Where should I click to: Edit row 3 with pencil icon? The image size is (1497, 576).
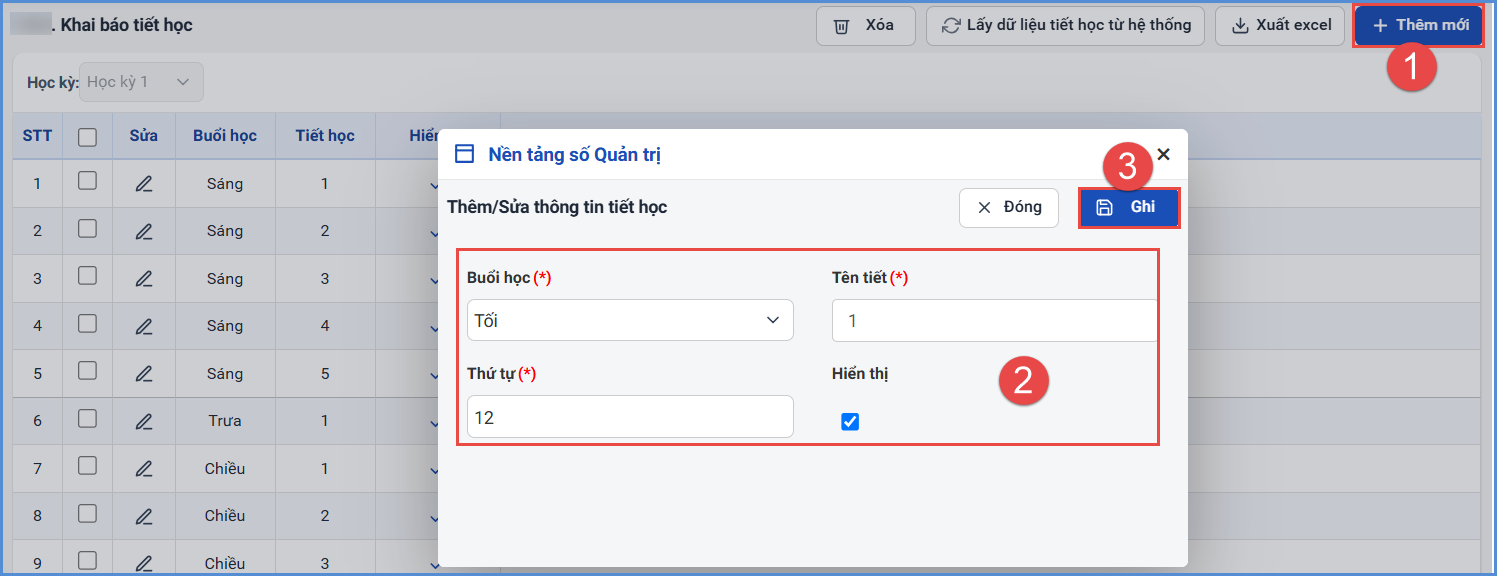click(144, 279)
